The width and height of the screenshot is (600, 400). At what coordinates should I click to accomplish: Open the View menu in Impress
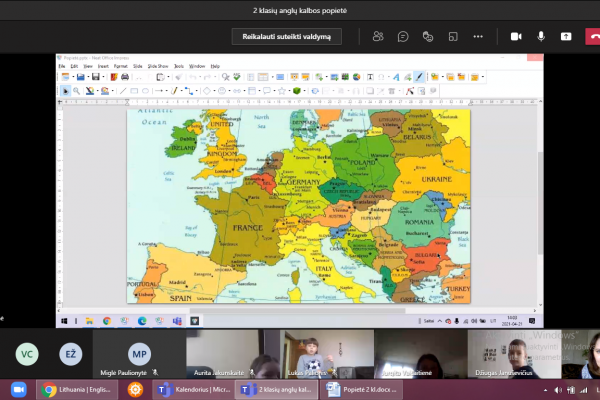(88, 66)
